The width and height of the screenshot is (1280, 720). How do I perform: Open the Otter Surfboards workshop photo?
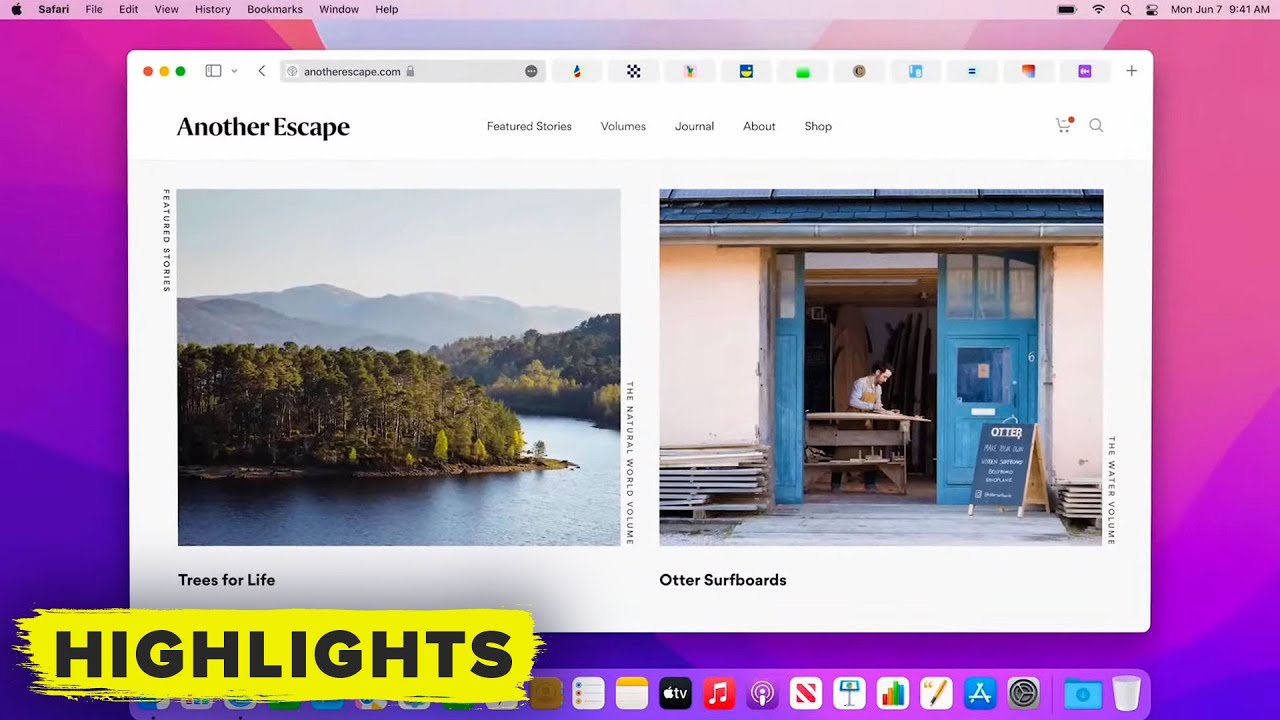881,367
